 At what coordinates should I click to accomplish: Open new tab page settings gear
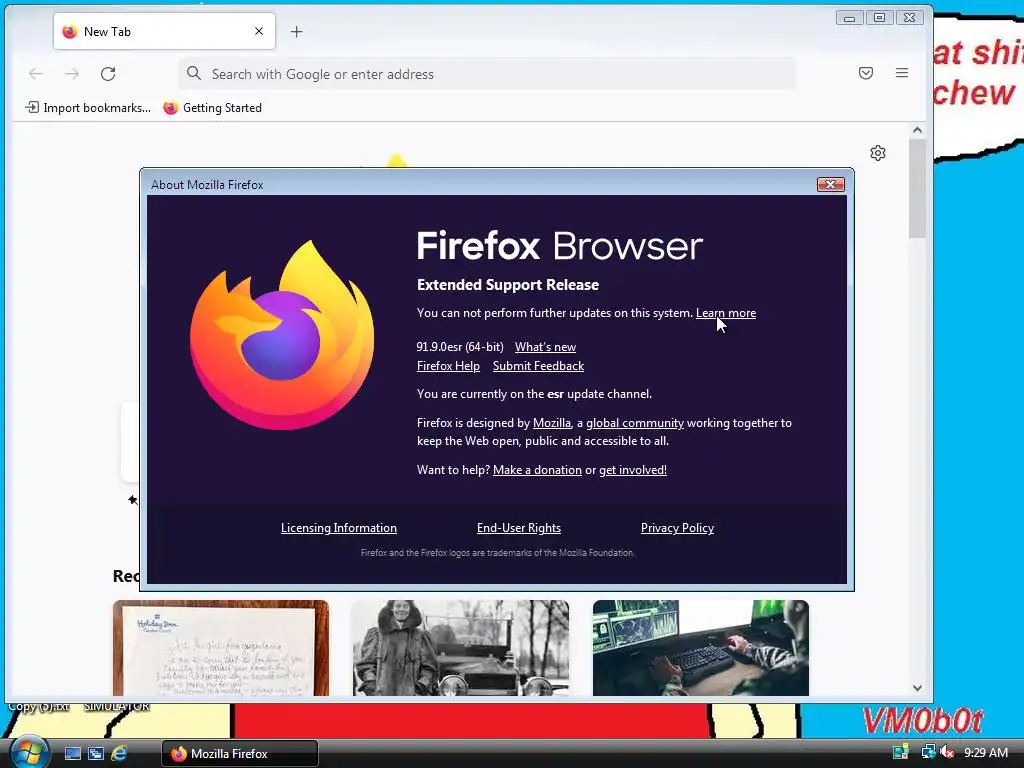pyautogui.click(x=878, y=153)
